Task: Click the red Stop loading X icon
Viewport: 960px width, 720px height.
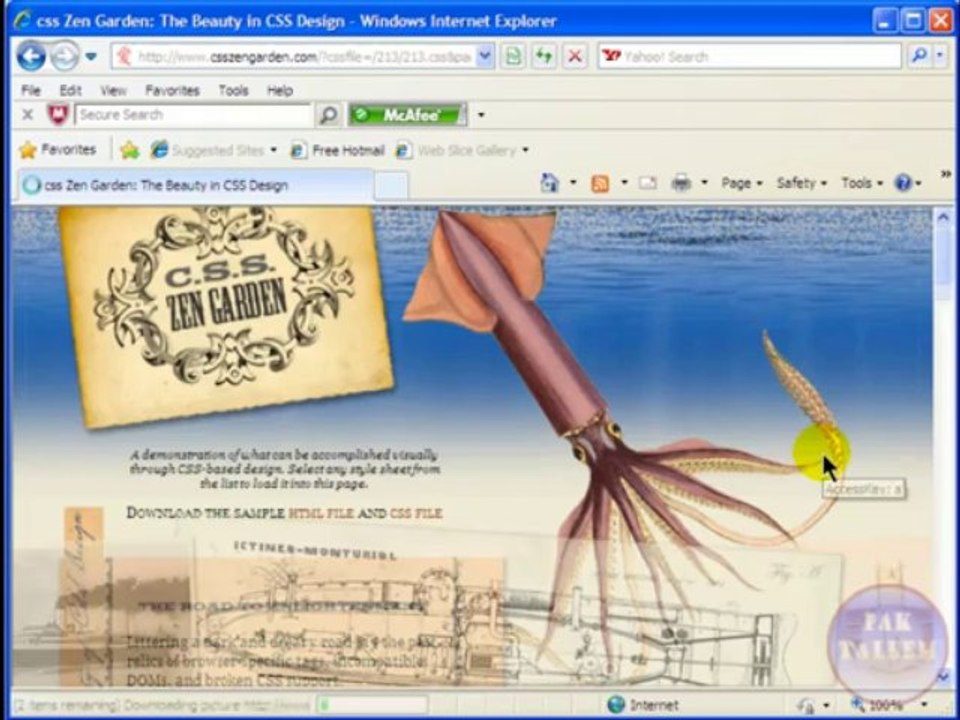Action: tap(574, 57)
